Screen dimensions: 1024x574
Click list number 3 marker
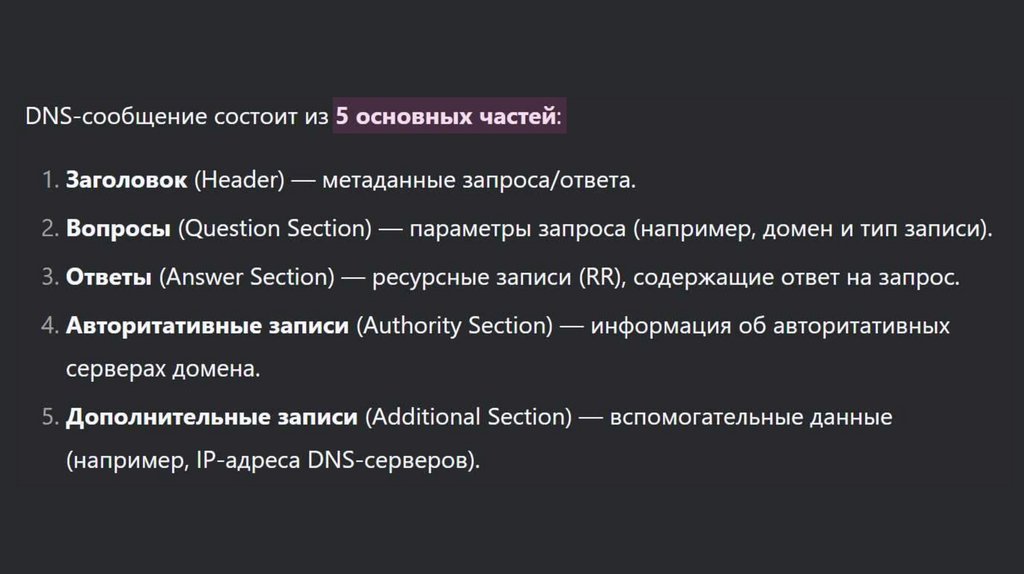coord(51,277)
